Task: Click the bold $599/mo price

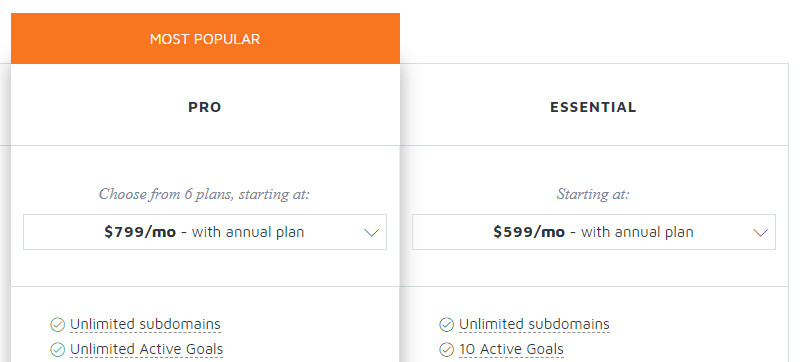Action: coord(529,232)
